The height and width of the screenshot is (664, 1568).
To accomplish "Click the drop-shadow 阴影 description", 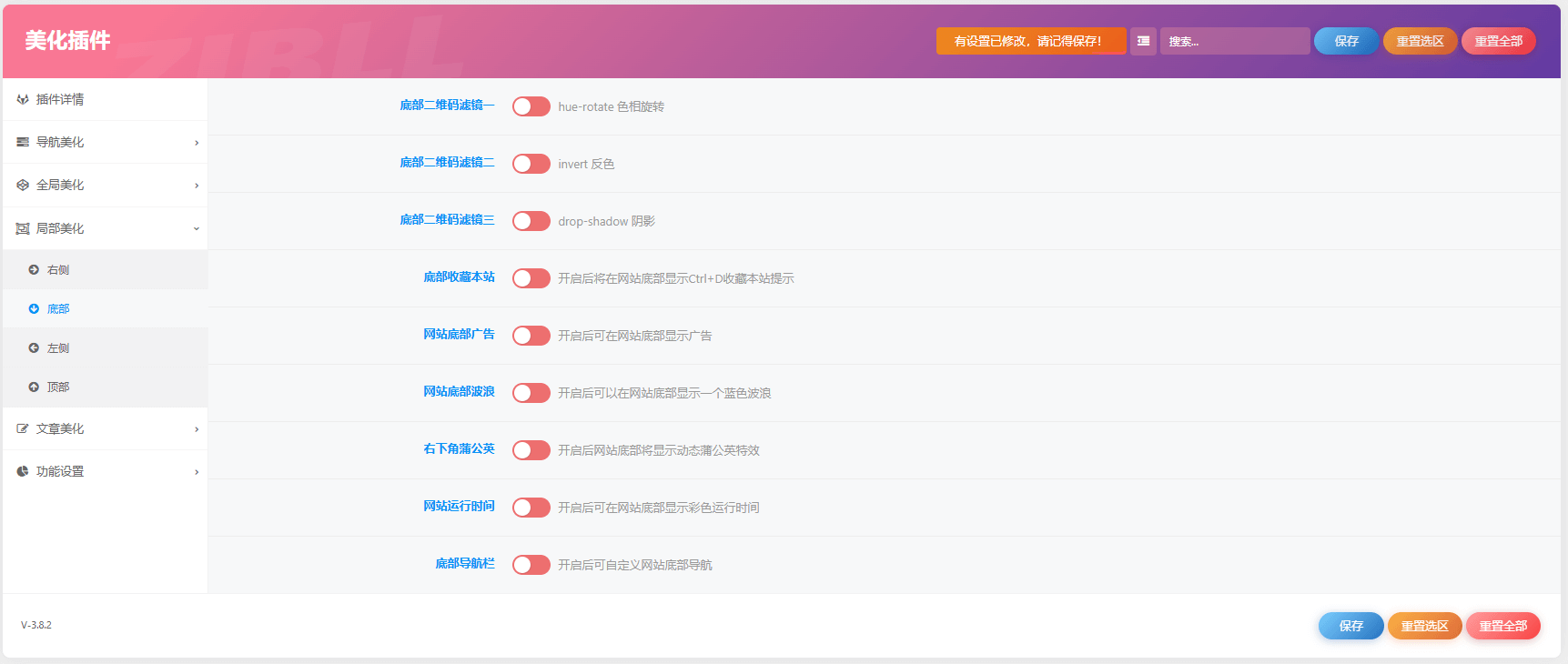I will tap(607, 221).
